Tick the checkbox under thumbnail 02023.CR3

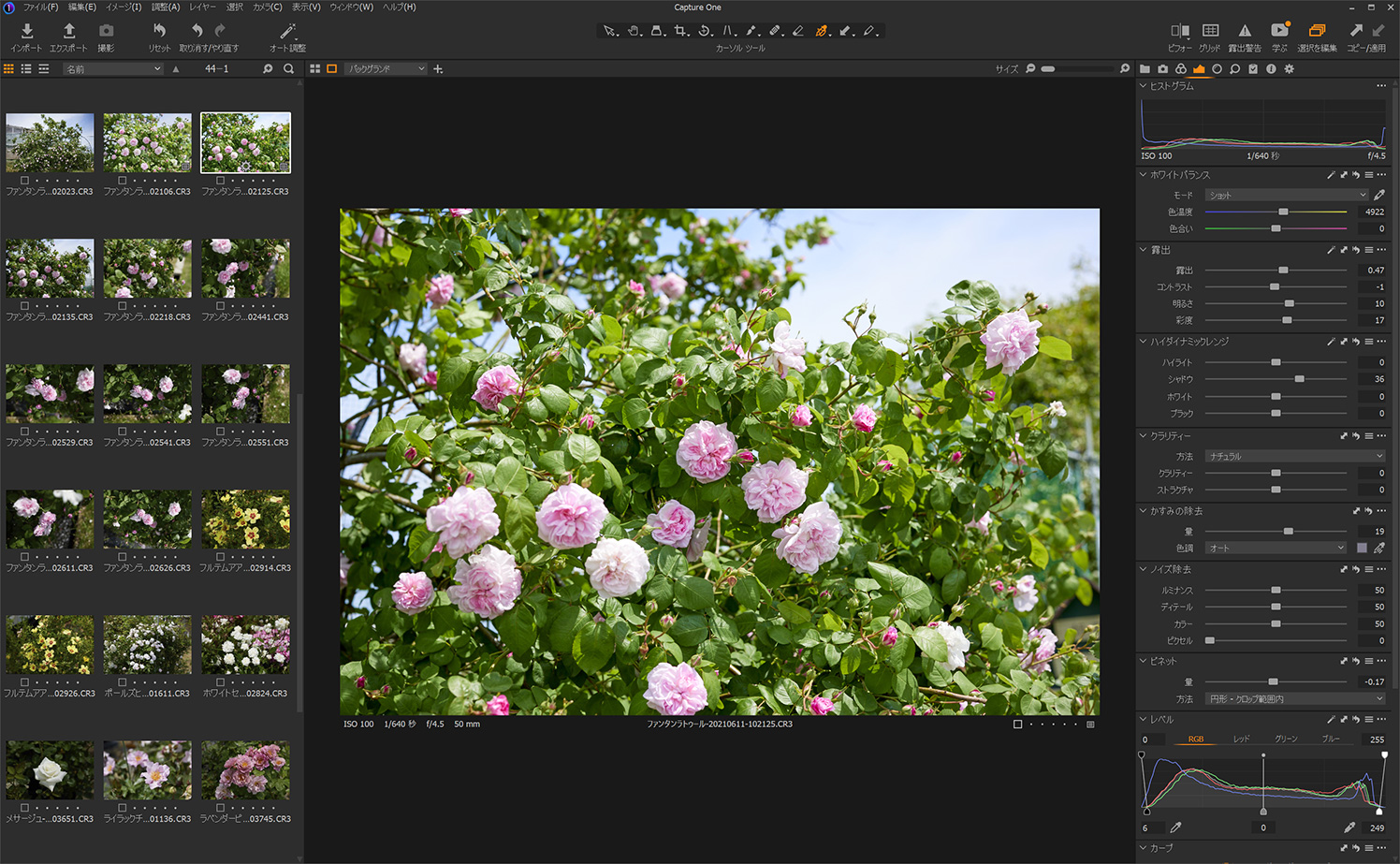tap(24, 181)
